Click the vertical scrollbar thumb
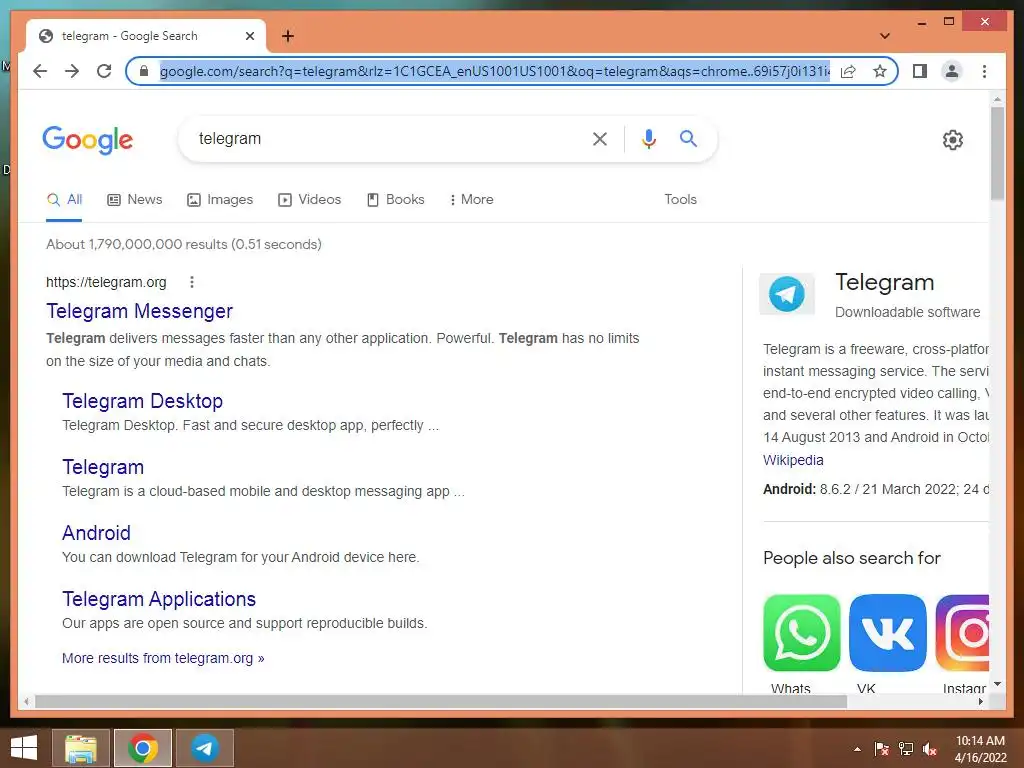The height and width of the screenshot is (768, 1024). coord(997,152)
